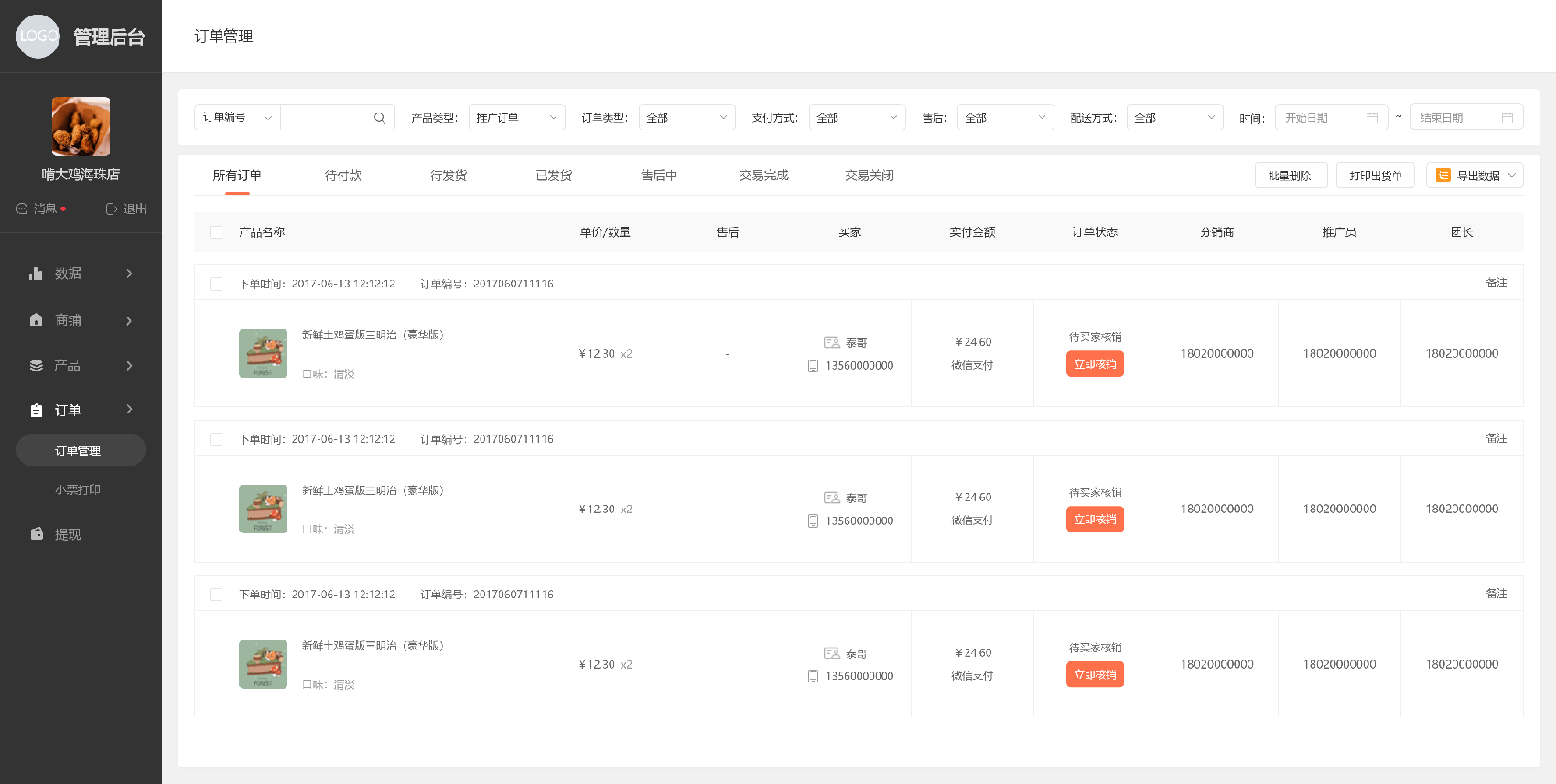Viewport: 1556px width, 784px height.
Task: Click 备注 link on the third order
Action: (x=1497, y=595)
